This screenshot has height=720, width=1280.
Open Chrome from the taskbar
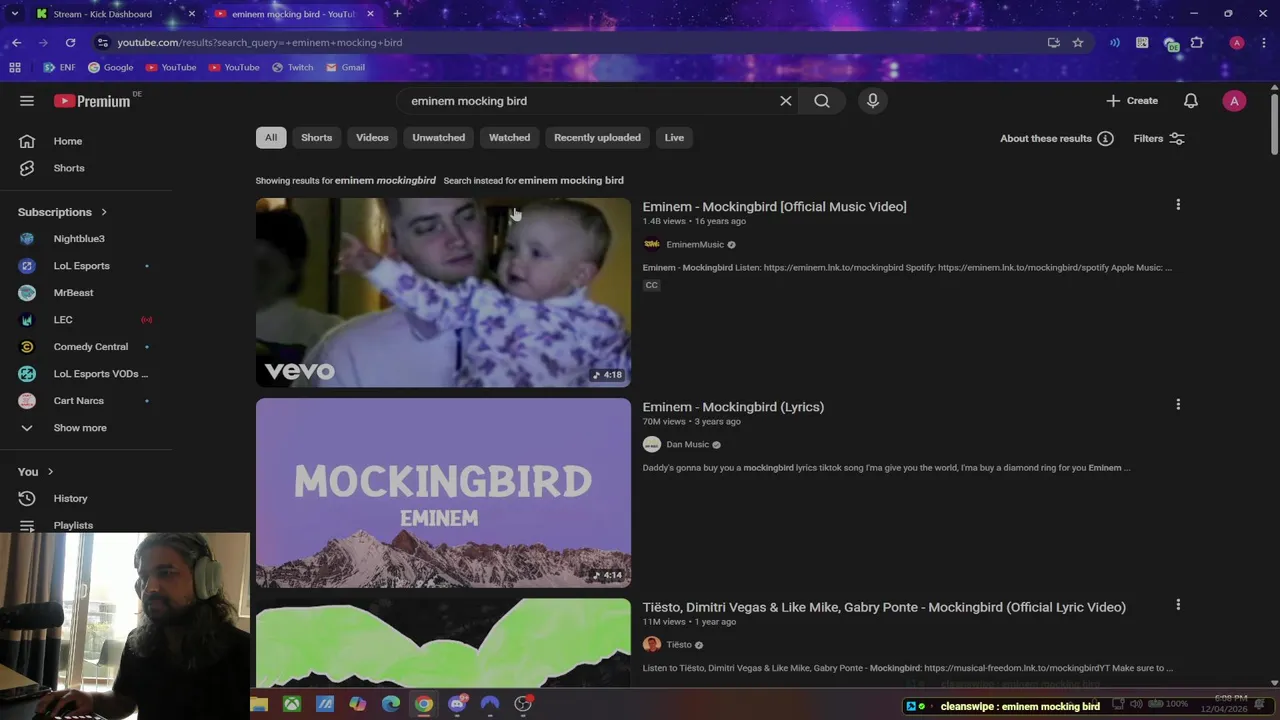coord(424,704)
